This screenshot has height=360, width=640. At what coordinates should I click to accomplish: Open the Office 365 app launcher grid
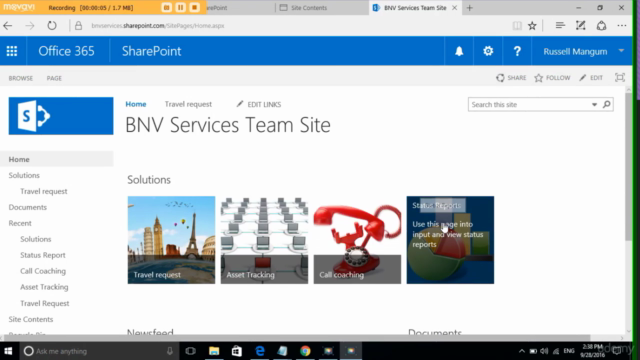click(12, 51)
